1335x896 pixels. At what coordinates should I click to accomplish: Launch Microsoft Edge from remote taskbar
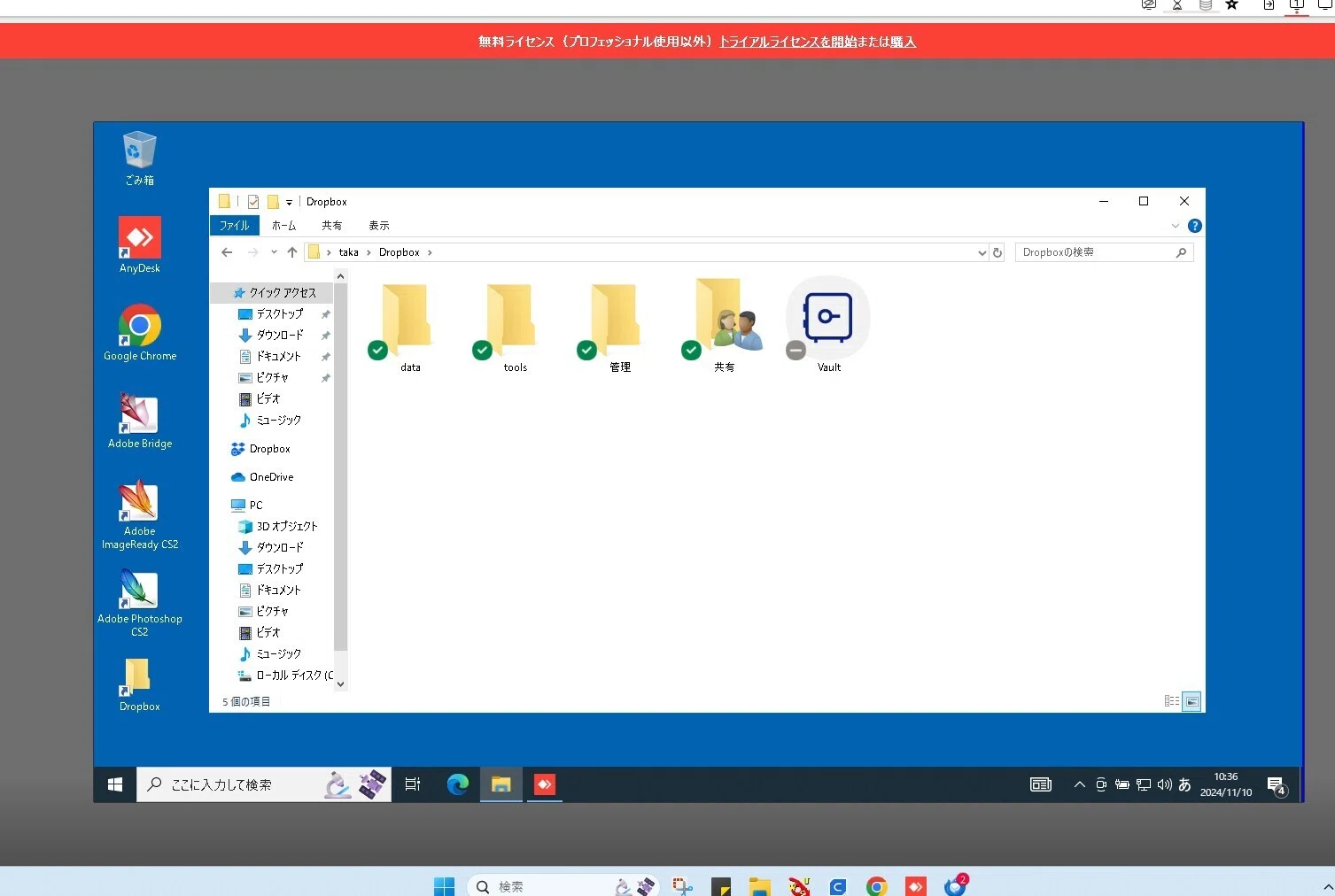458,784
